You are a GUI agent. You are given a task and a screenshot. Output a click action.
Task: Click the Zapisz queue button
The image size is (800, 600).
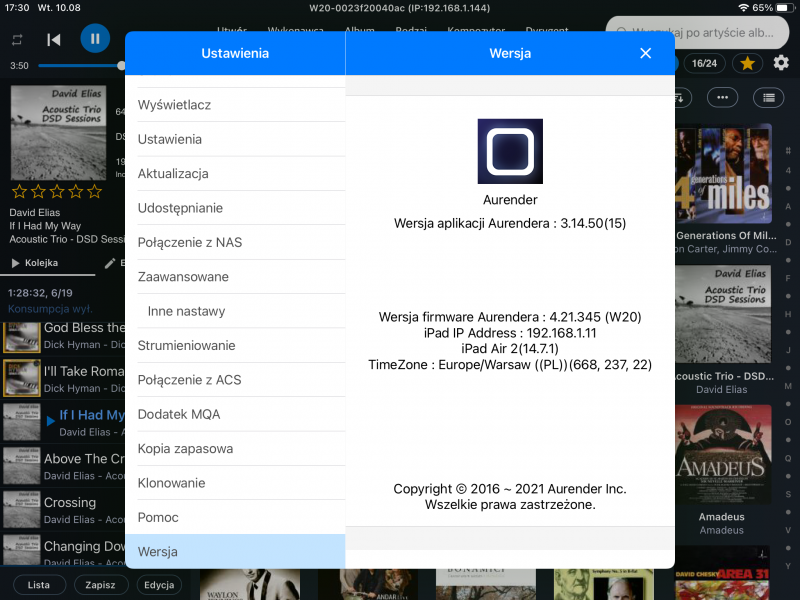point(100,585)
